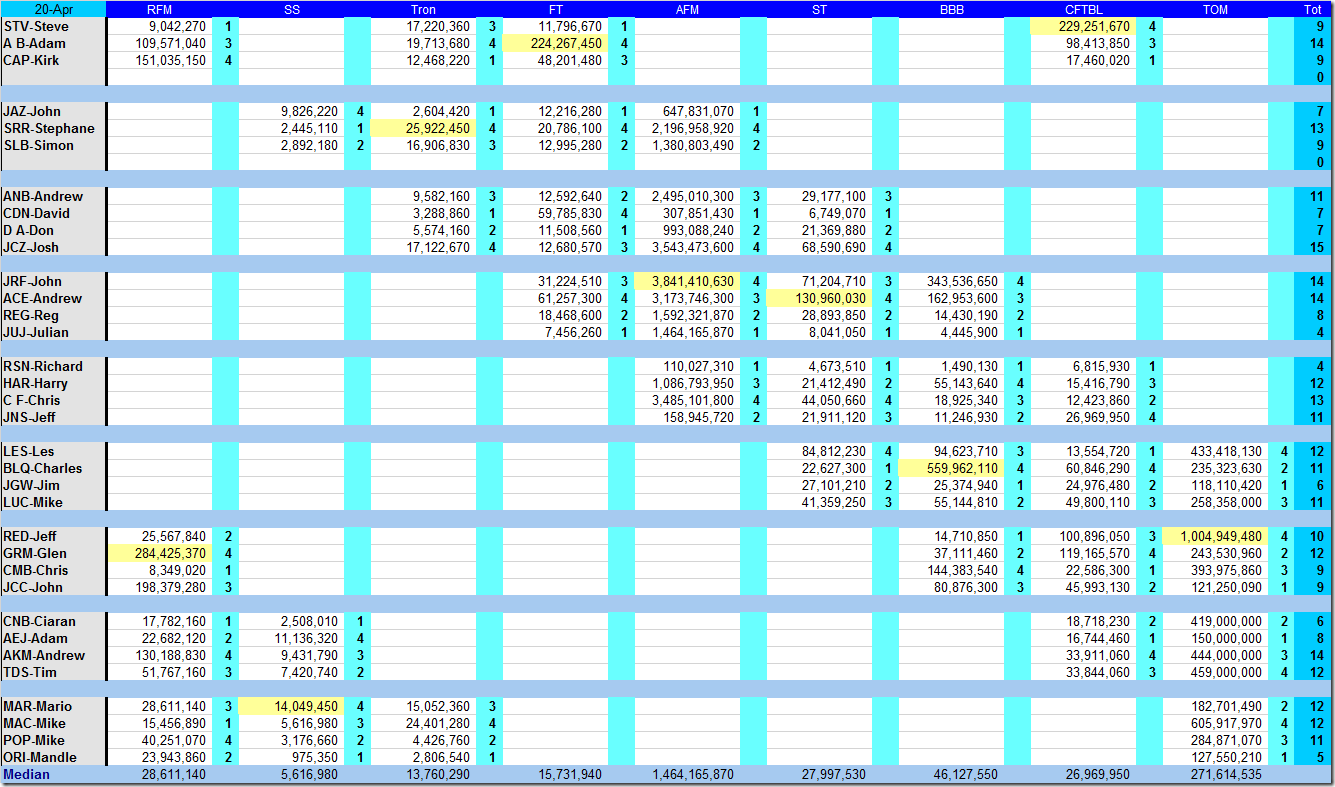This screenshot has height=787, width=1335.
Task: Click the Tron median value 13,760,290
Action: (423, 774)
